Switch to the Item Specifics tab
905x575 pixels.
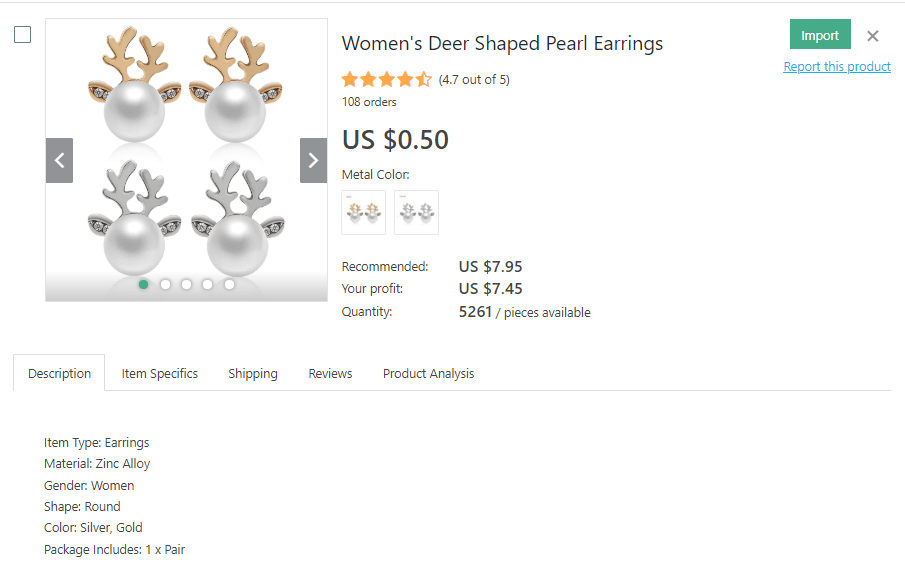pyautogui.click(x=160, y=373)
